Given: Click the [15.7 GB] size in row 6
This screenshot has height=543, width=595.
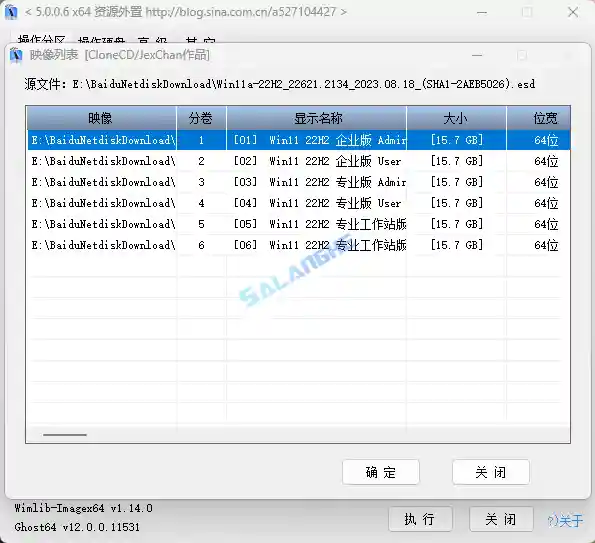Looking at the screenshot, I should (x=457, y=245).
